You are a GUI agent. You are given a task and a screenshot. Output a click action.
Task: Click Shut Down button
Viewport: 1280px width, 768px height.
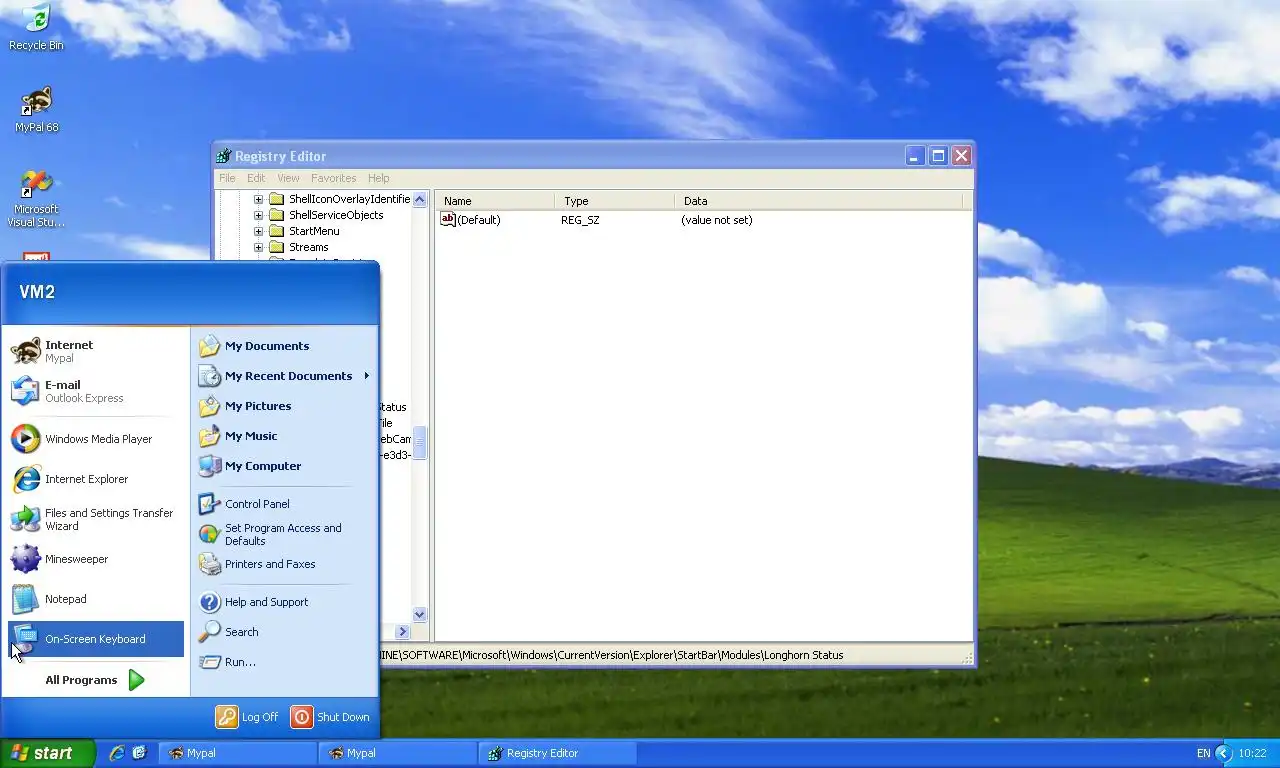[331, 717]
